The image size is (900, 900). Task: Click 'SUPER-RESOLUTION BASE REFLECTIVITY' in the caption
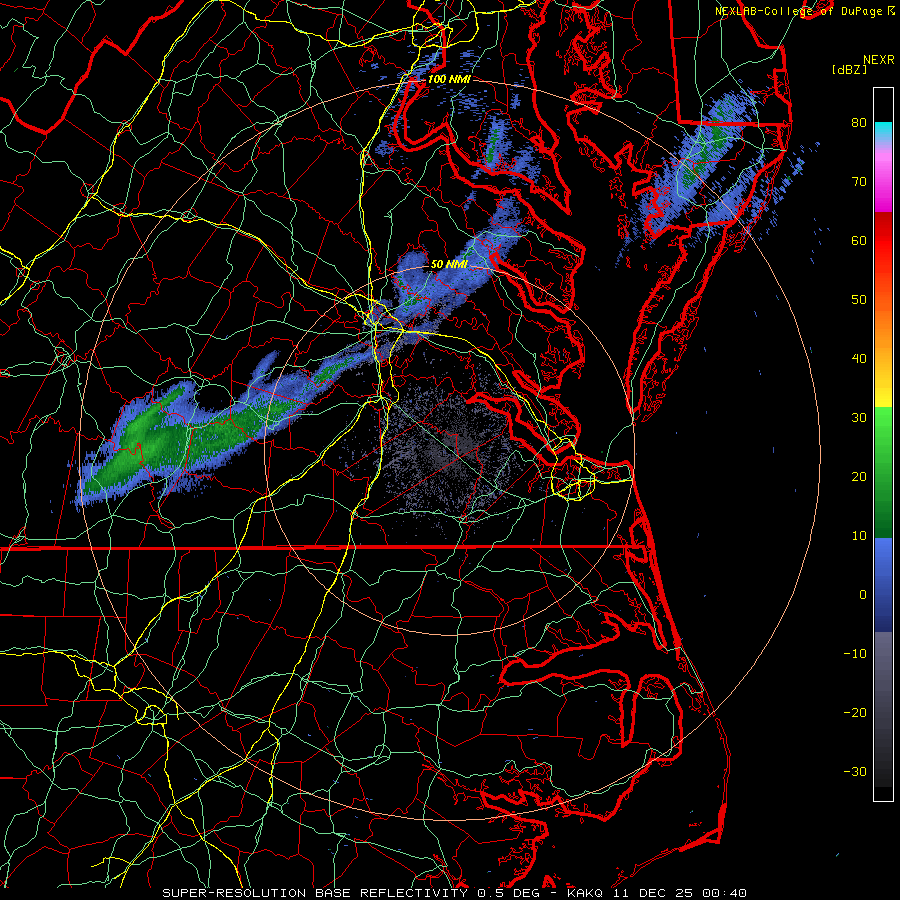click(314, 893)
